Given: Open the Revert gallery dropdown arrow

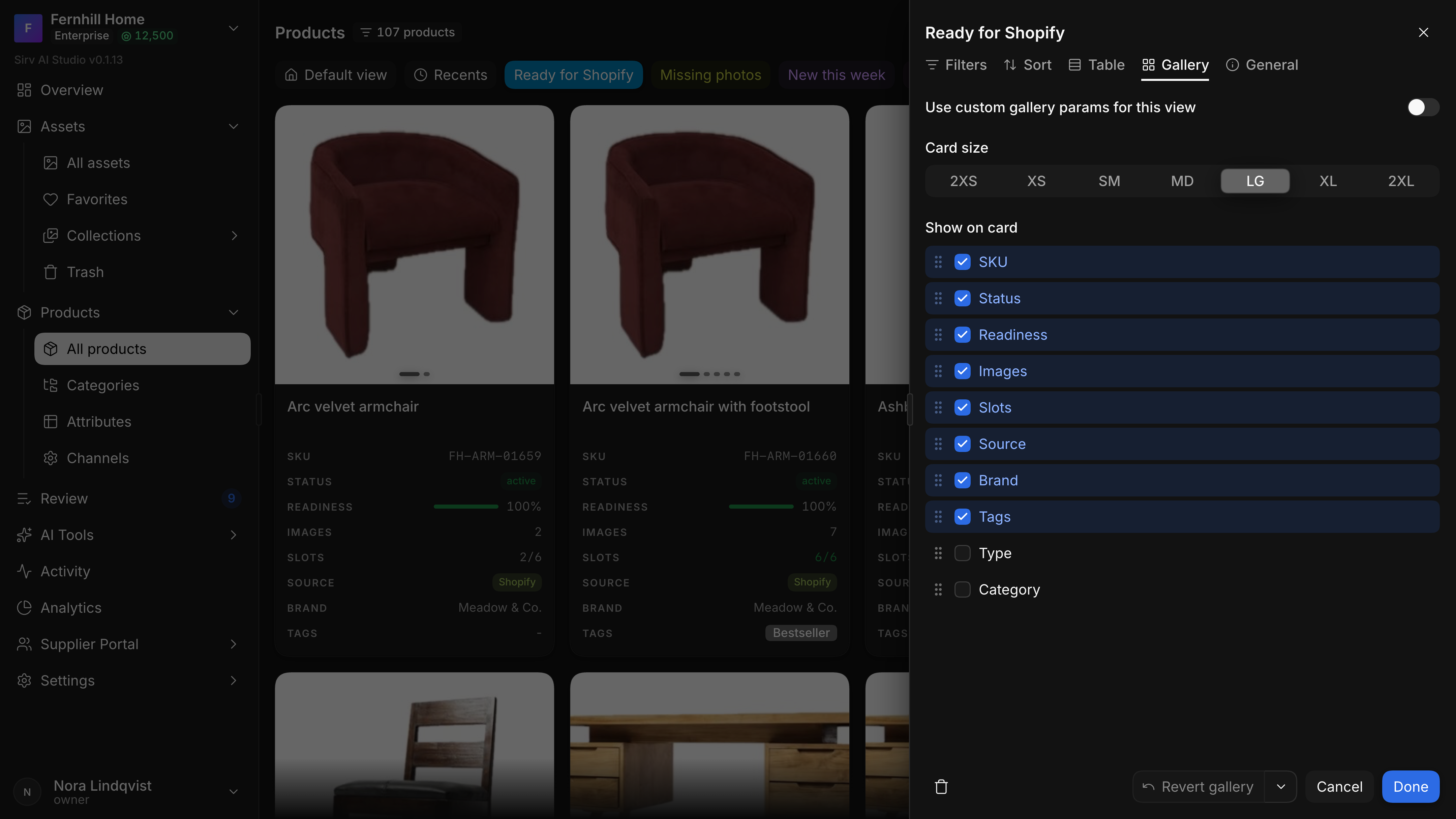Looking at the screenshot, I should click(1281, 786).
